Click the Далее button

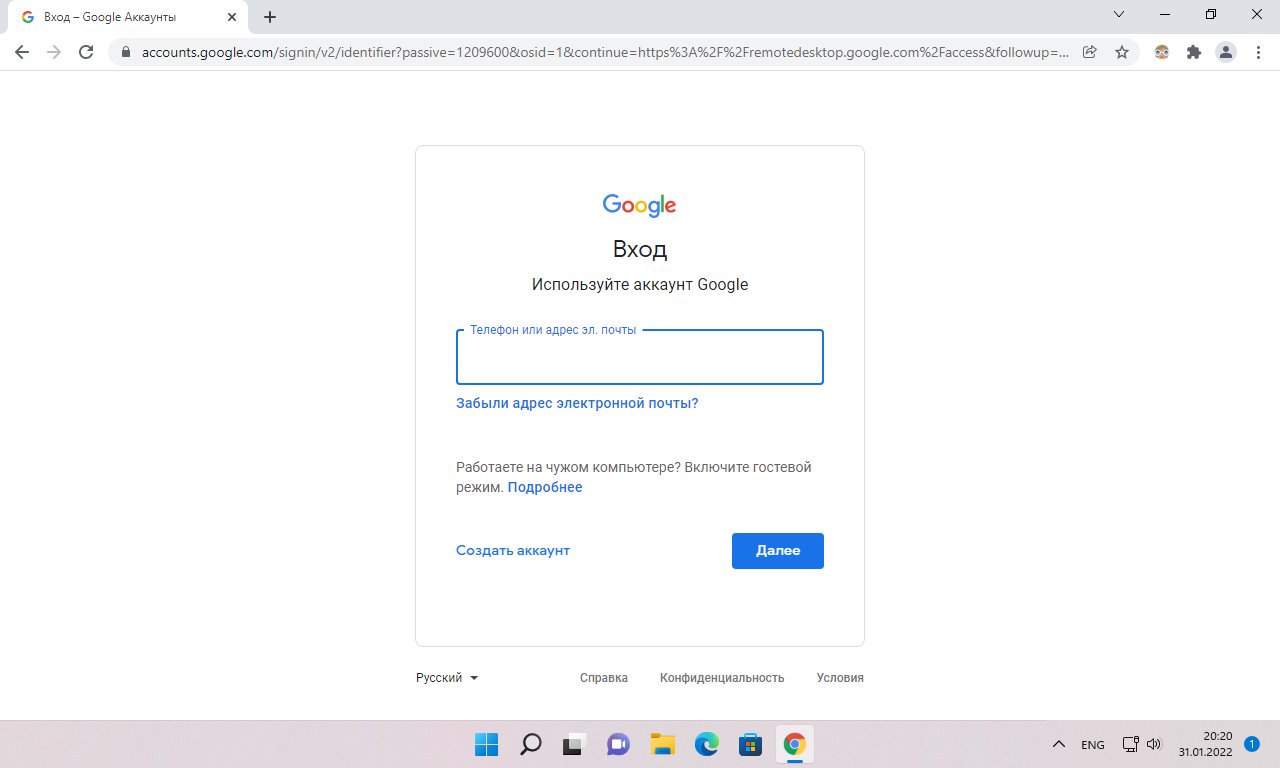click(x=778, y=551)
